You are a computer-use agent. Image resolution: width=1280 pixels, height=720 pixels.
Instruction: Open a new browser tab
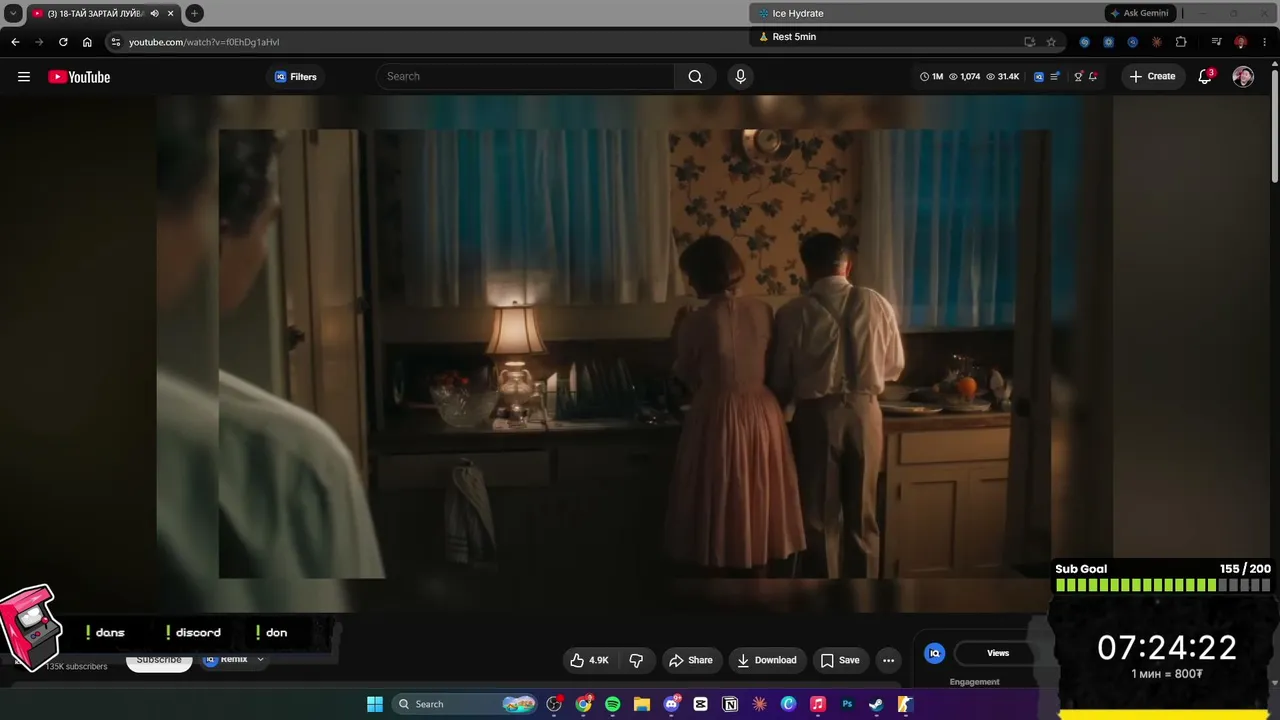tap(194, 14)
